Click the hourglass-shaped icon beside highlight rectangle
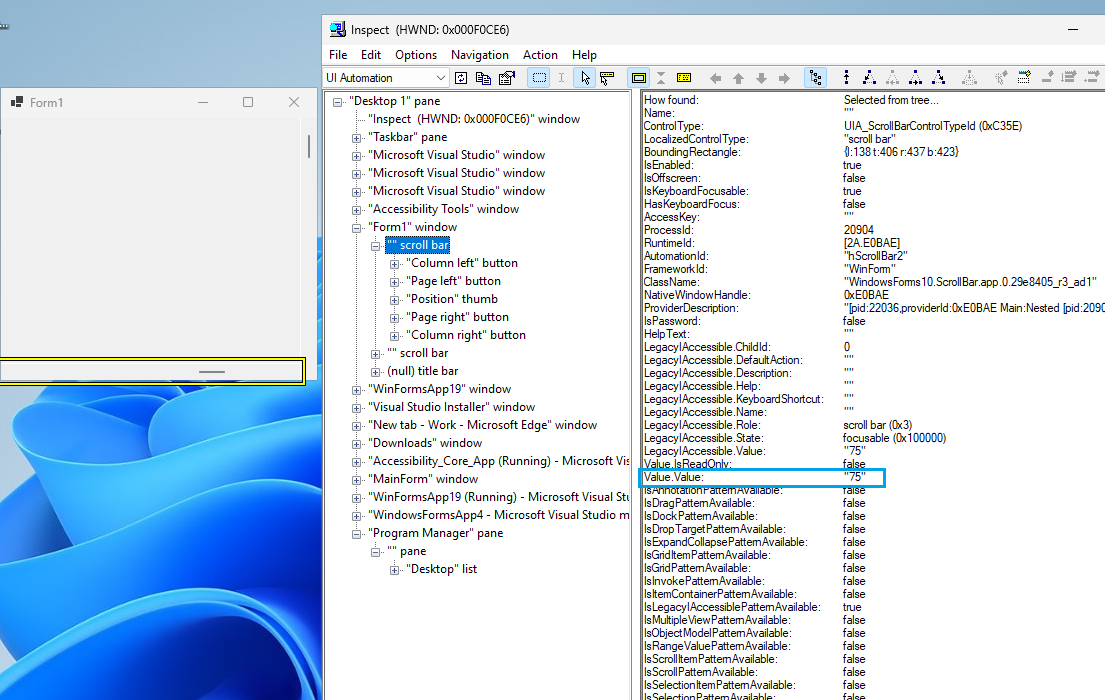 [x=660, y=78]
